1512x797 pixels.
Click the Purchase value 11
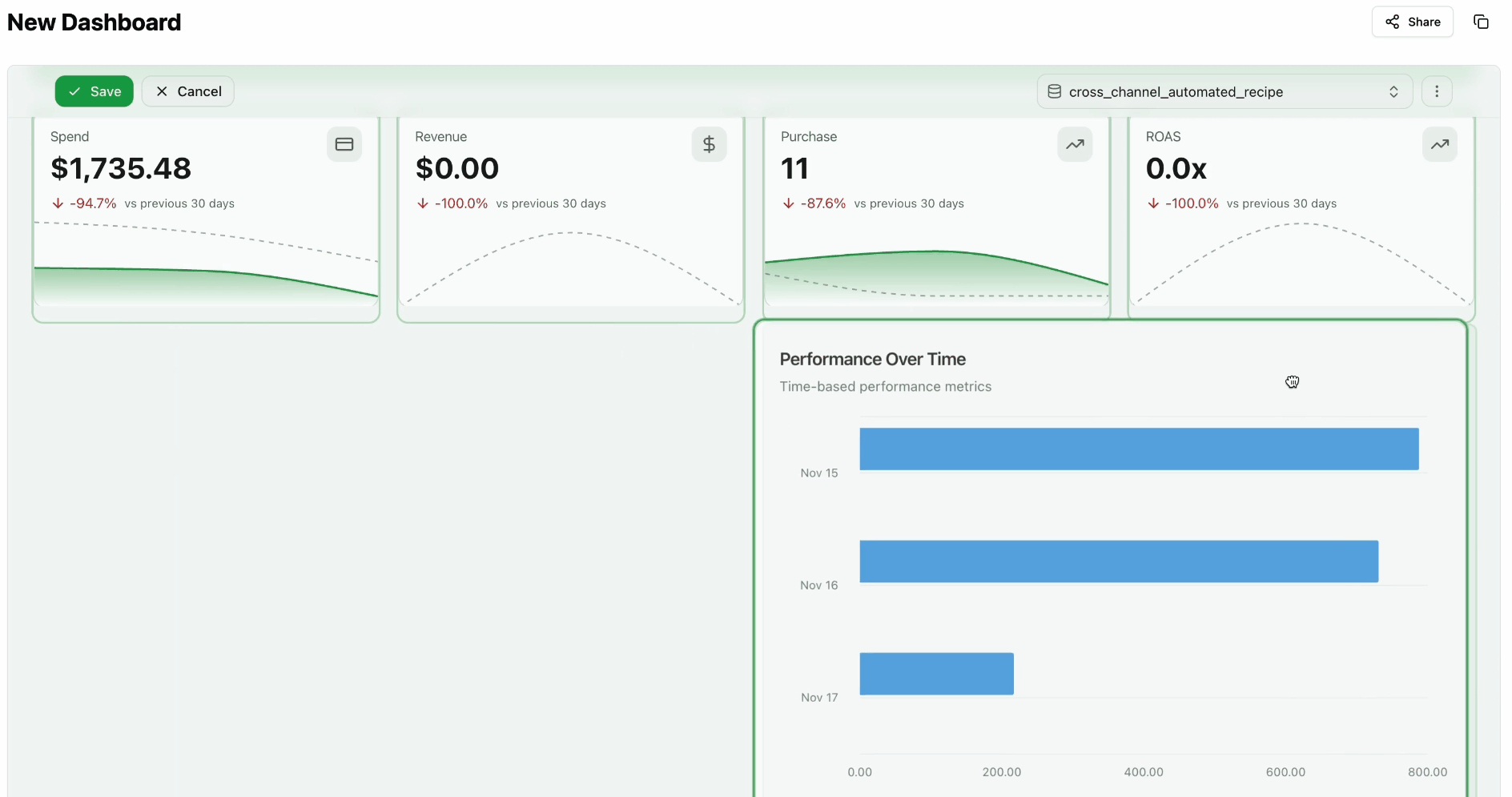794,168
